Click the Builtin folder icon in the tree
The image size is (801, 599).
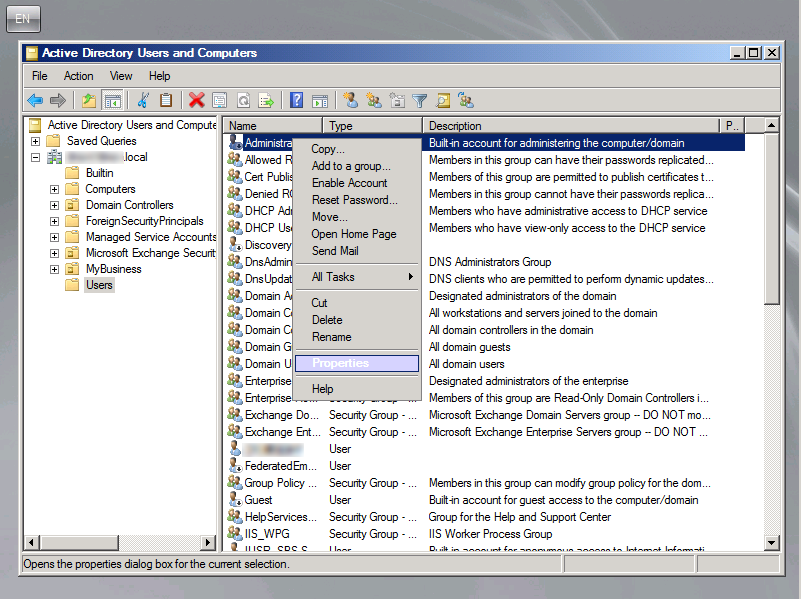tap(73, 173)
